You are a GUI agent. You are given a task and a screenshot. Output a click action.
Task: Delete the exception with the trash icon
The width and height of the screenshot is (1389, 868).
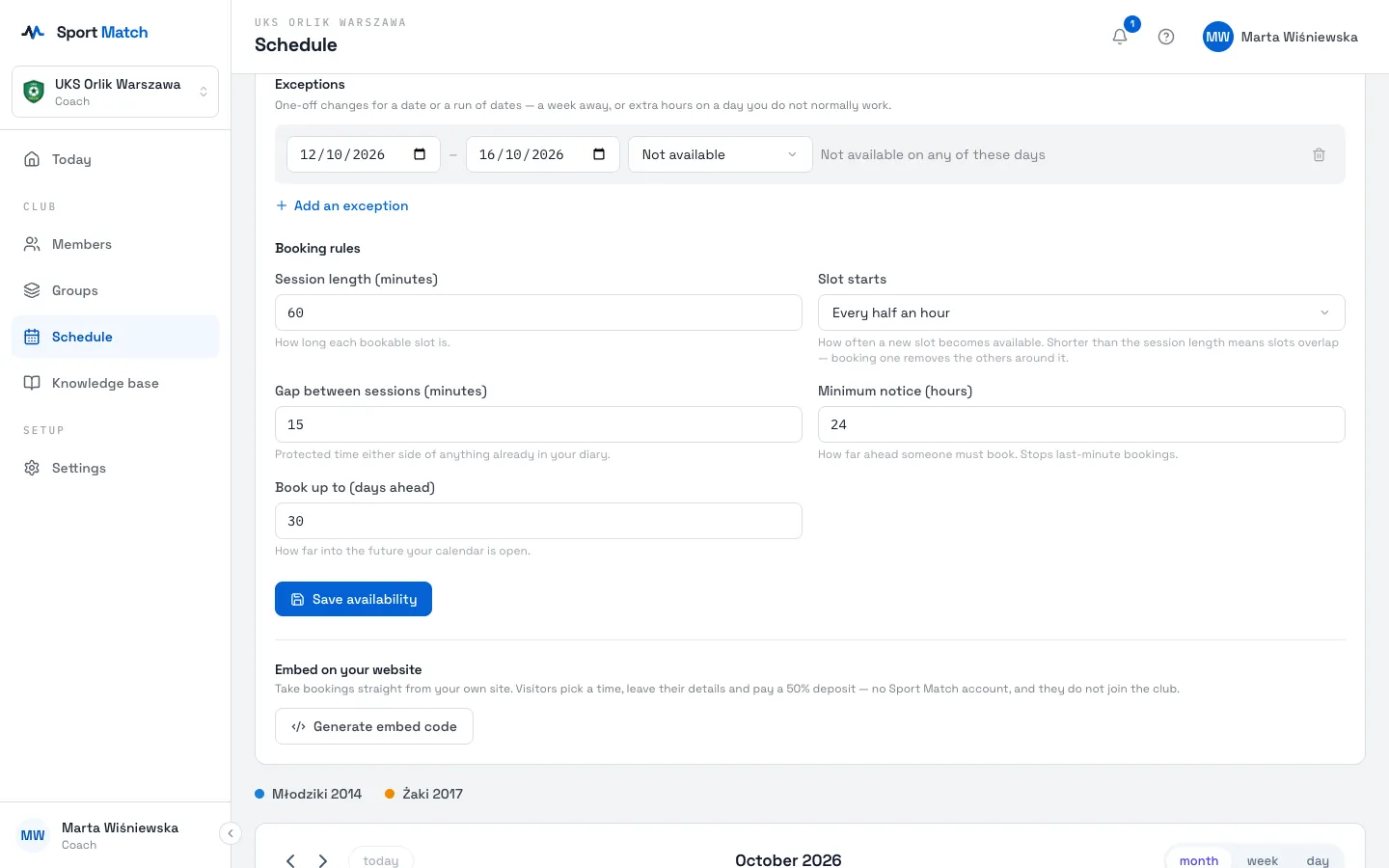coord(1319,154)
